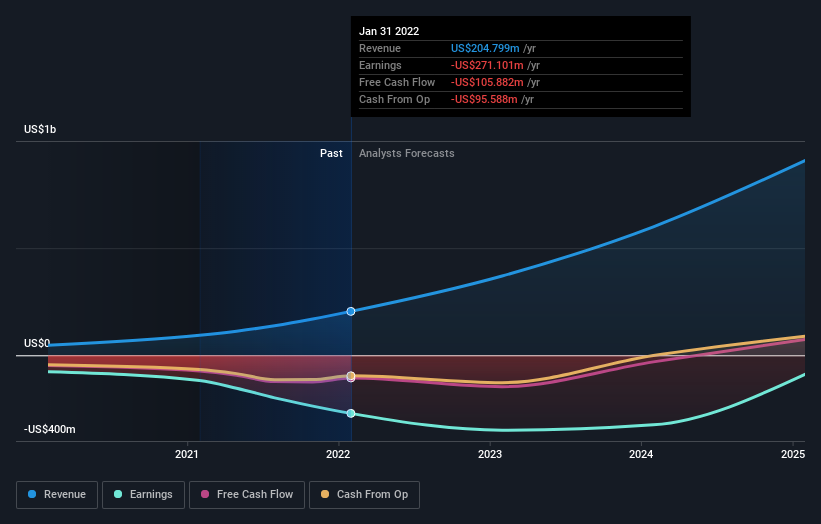The width and height of the screenshot is (821, 524).
Task: Toggle the Free Cash Flow legend button
Action: pos(247,495)
